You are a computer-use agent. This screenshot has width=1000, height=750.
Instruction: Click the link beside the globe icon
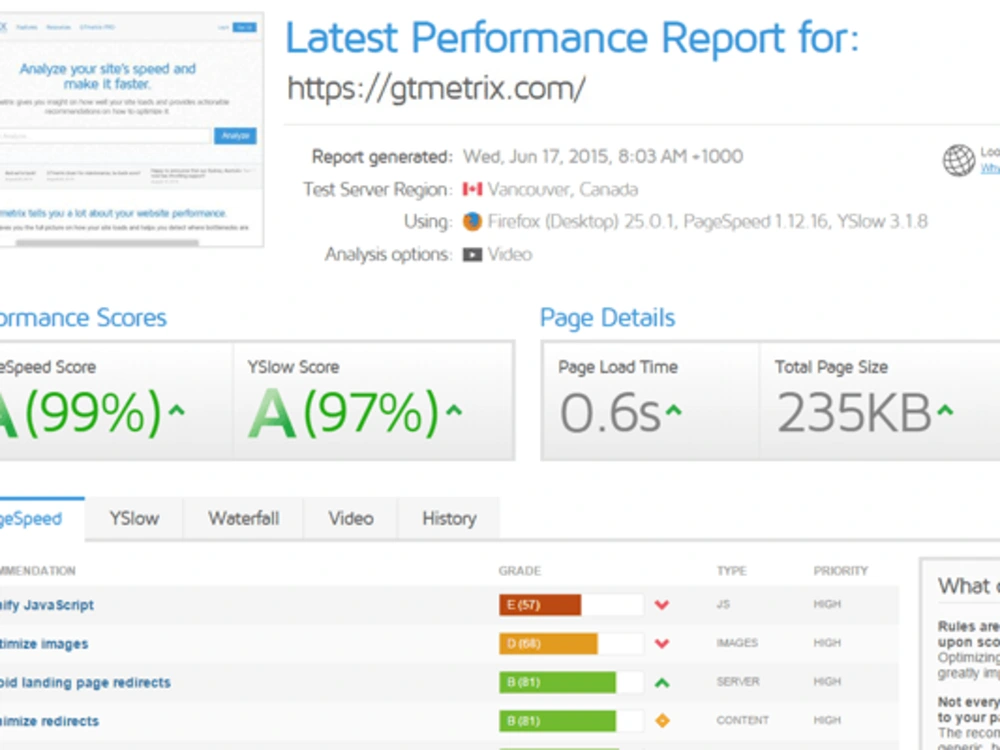tap(990, 168)
